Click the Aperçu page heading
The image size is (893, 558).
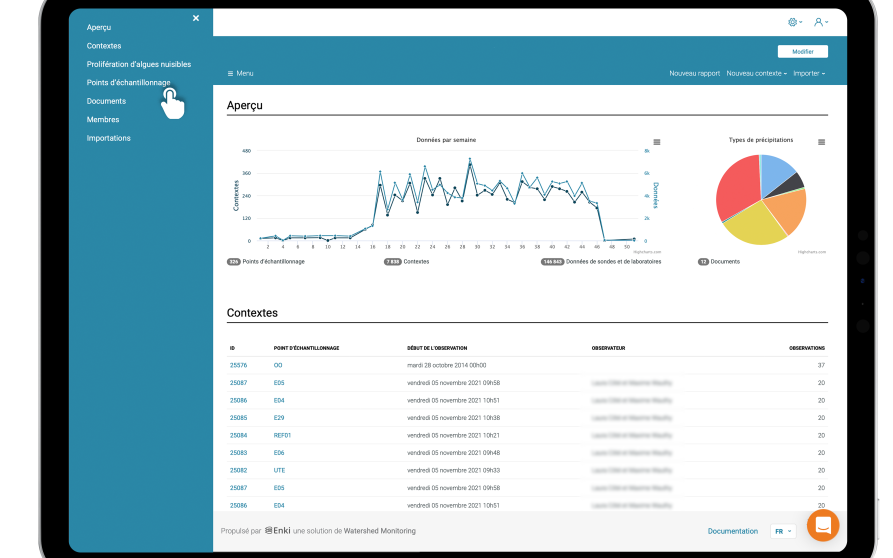244,105
